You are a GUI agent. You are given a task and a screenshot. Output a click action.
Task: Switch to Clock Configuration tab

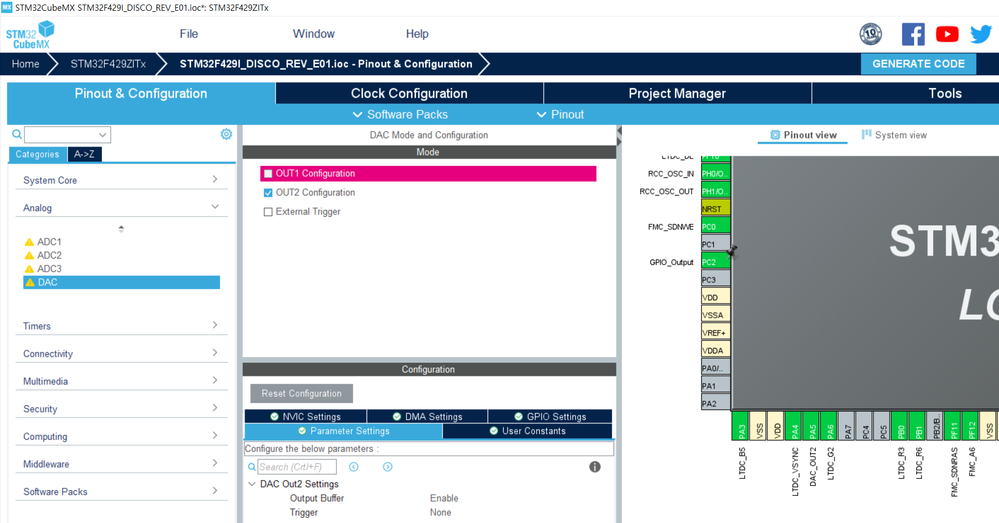tap(409, 93)
